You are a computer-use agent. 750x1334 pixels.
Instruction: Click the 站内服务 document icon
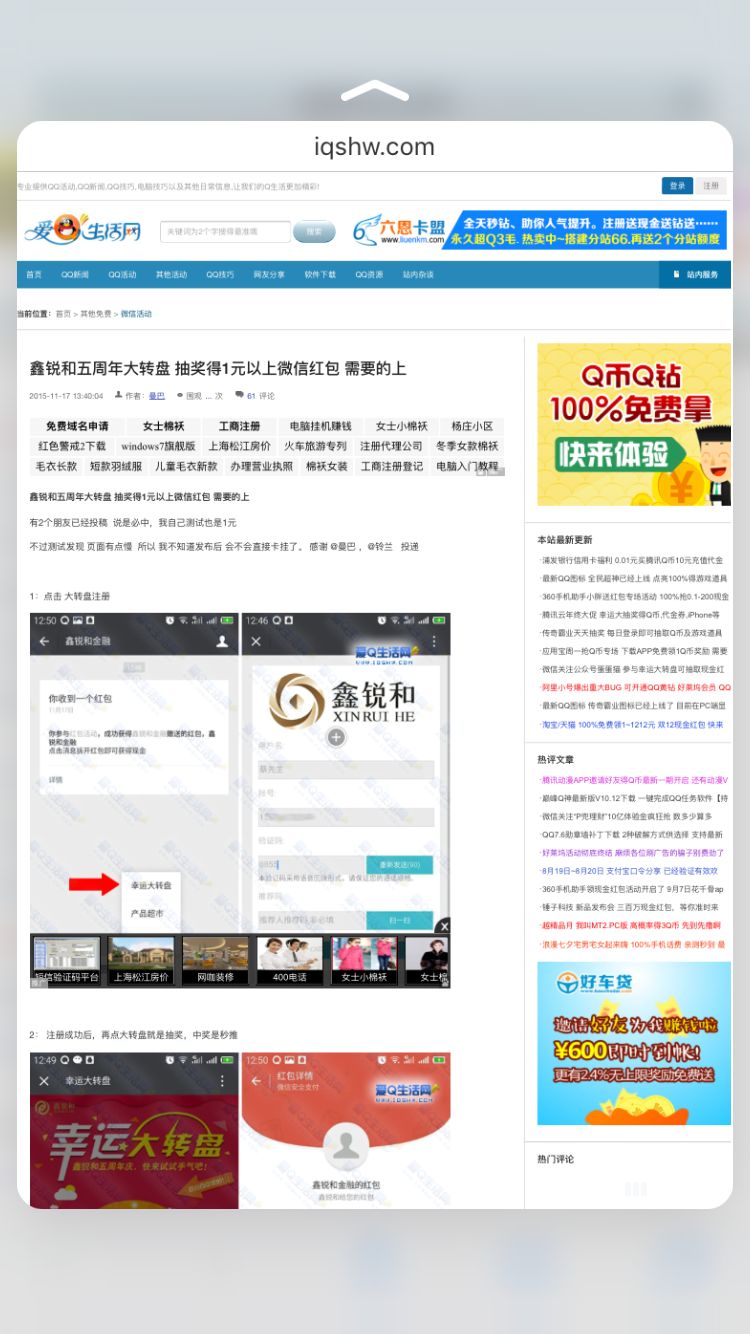[x=677, y=274]
